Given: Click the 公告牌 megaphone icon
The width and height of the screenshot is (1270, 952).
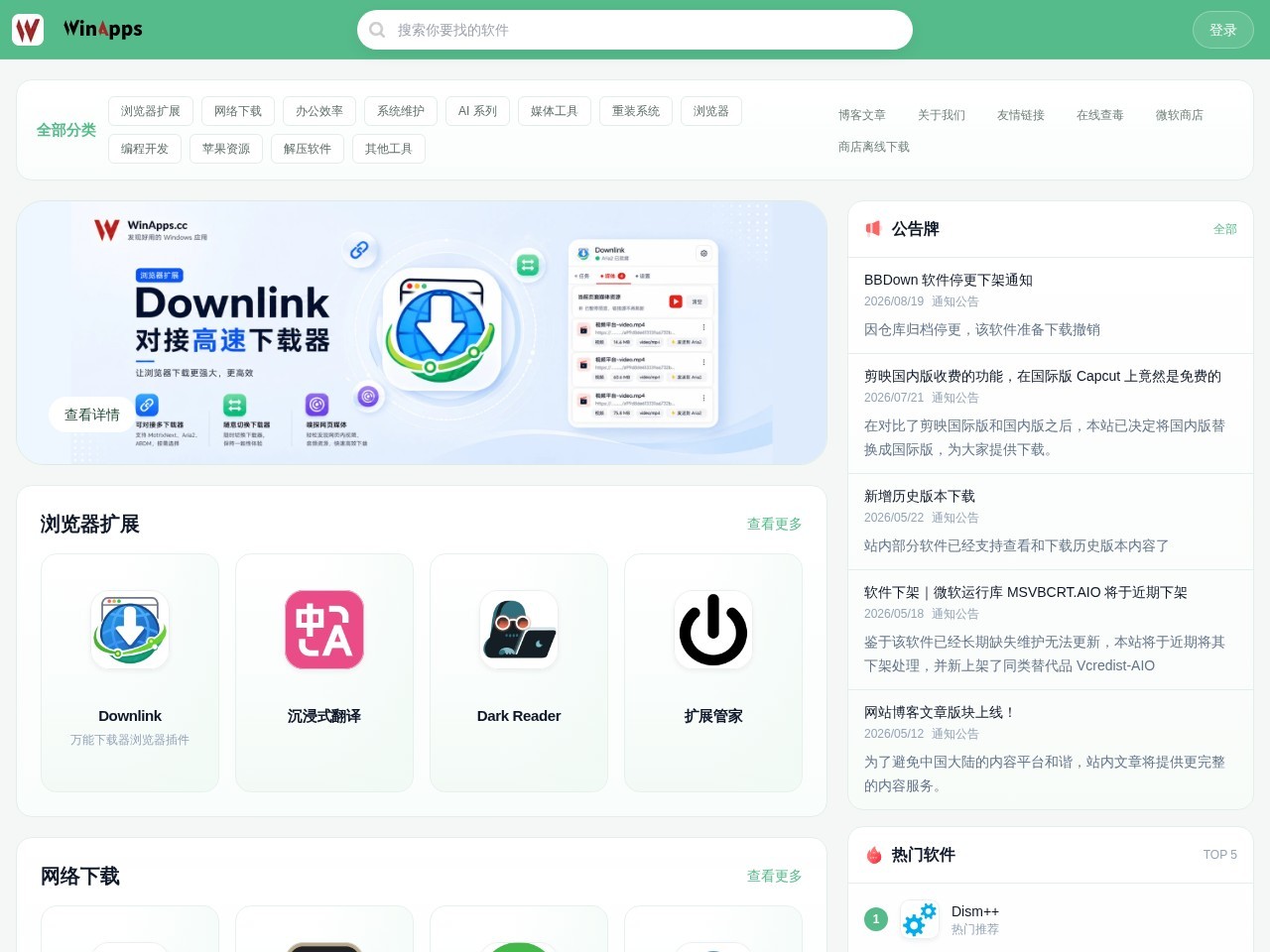Looking at the screenshot, I should [873, 229].
